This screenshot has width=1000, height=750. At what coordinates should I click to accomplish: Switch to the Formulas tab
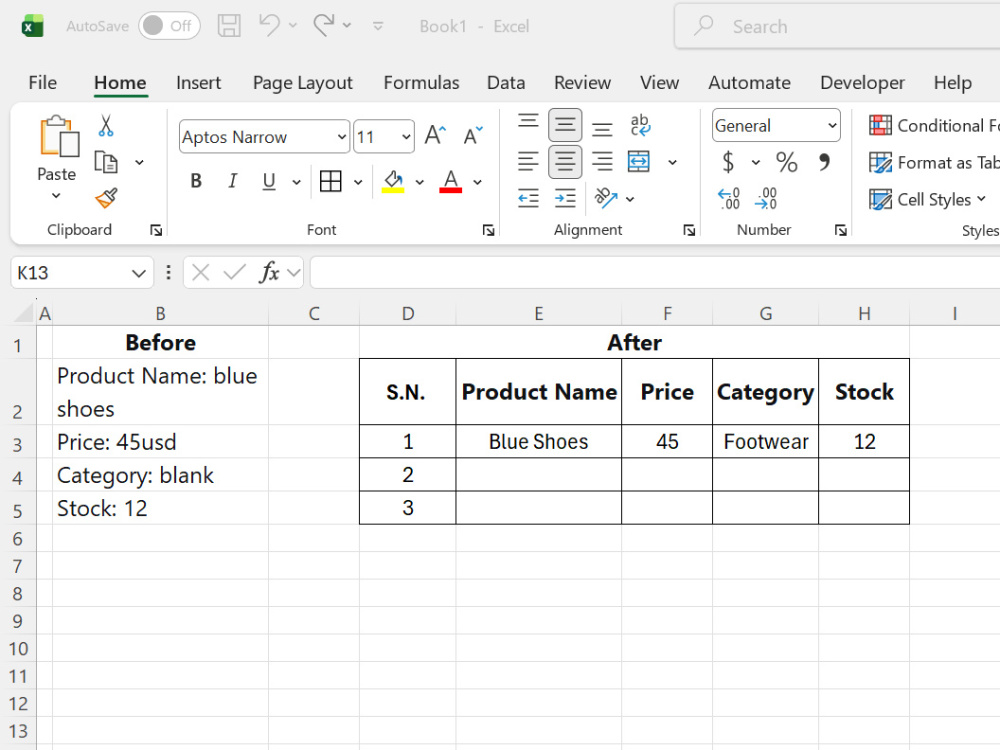(x=421, y=83)
